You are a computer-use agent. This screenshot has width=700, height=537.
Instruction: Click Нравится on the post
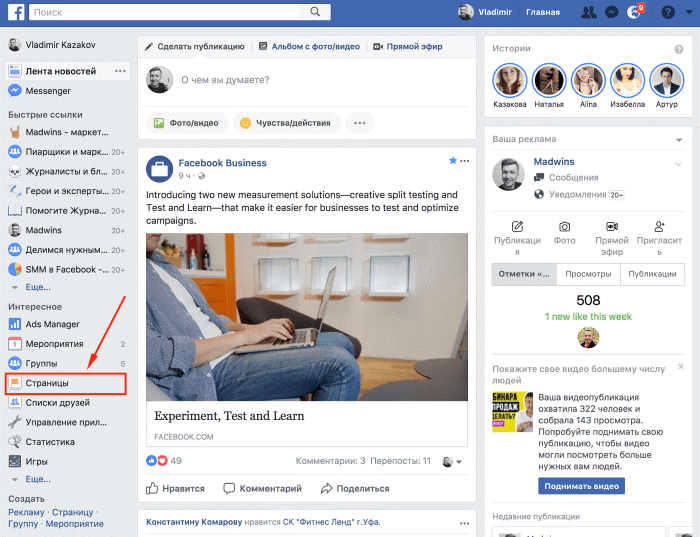[175, 488]
